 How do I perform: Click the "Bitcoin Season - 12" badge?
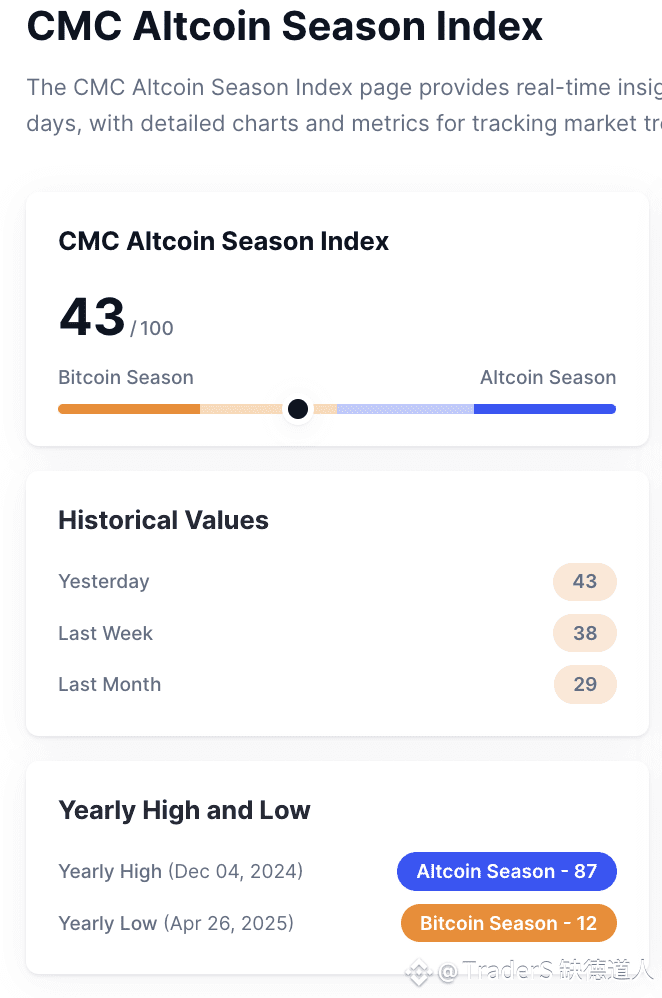508,923
